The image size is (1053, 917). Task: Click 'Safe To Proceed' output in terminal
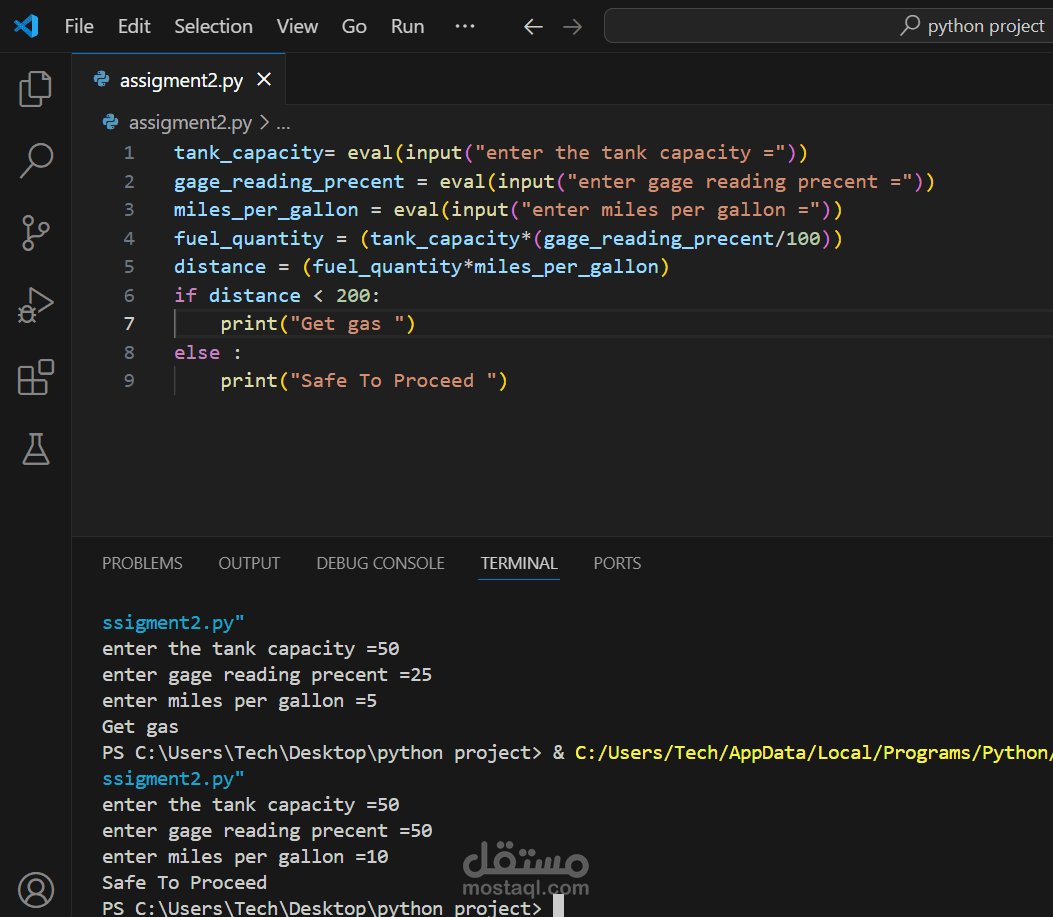click(x=184, y=883)
